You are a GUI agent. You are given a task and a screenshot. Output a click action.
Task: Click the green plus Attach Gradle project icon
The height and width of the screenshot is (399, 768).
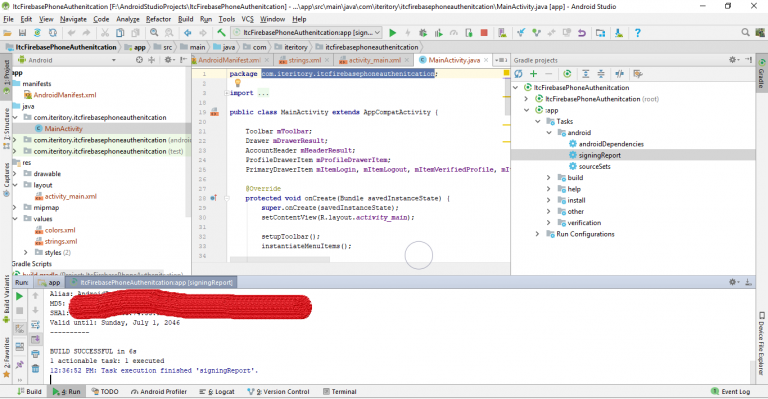[533, 74]
